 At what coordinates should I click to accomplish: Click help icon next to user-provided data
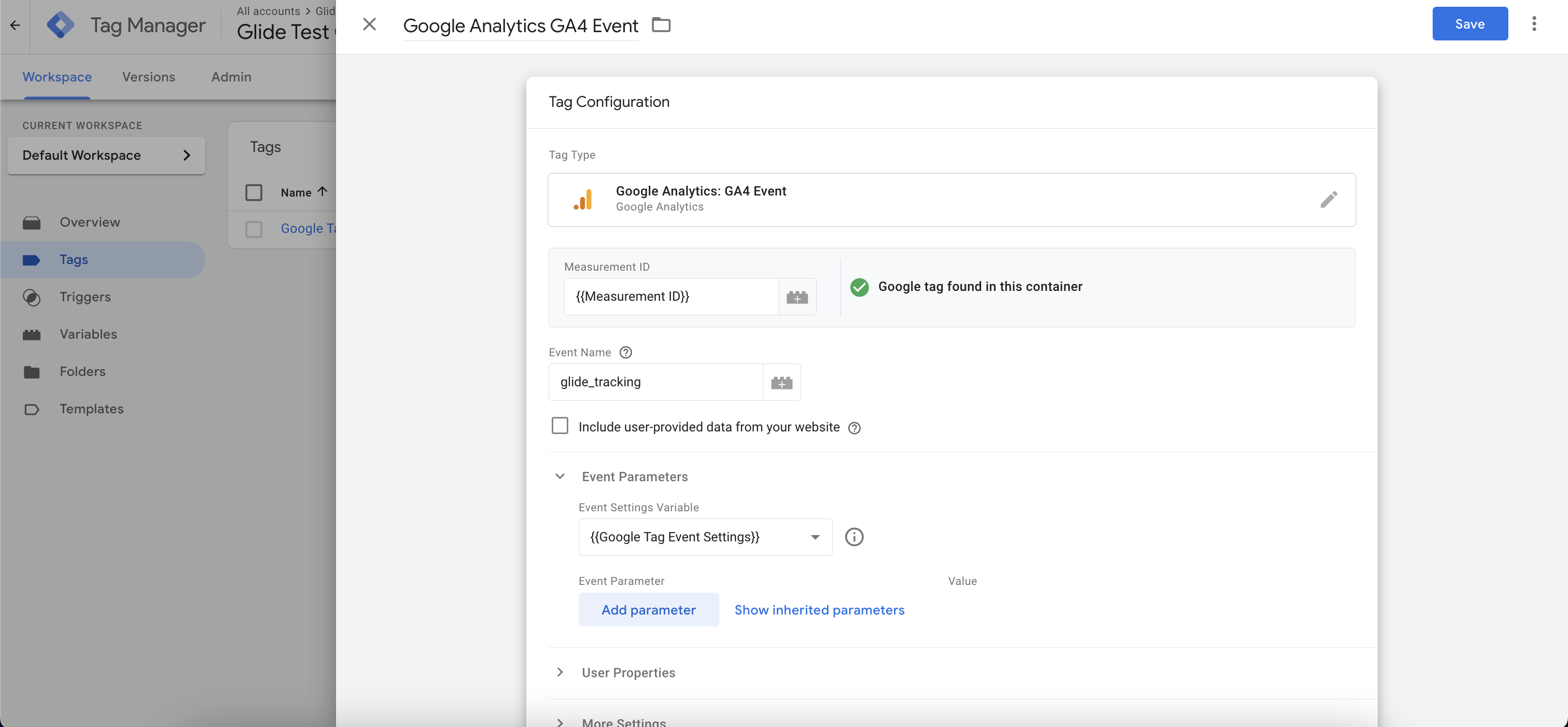click(854, 428)
